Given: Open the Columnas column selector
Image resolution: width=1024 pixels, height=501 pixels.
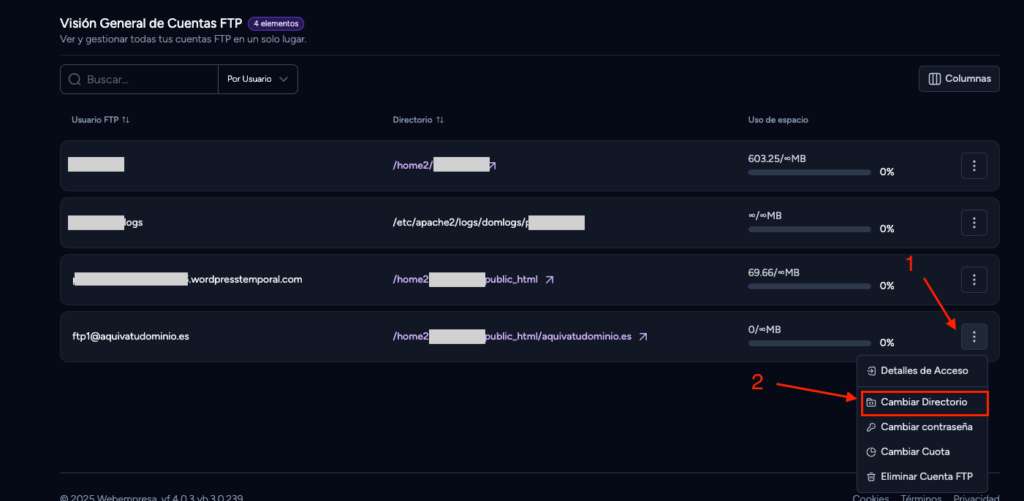Looking at the screenshot, I should (959, 79).
